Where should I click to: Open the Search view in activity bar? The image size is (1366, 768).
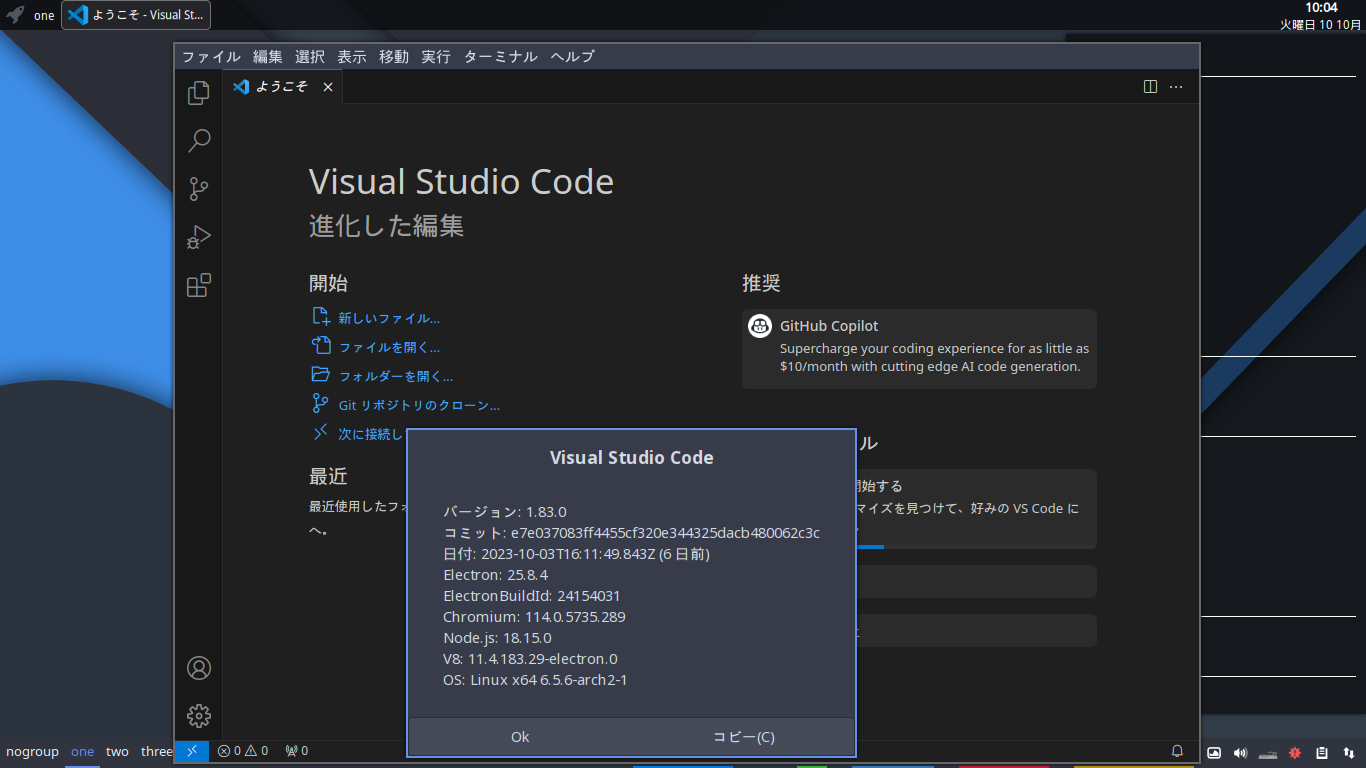199,141
